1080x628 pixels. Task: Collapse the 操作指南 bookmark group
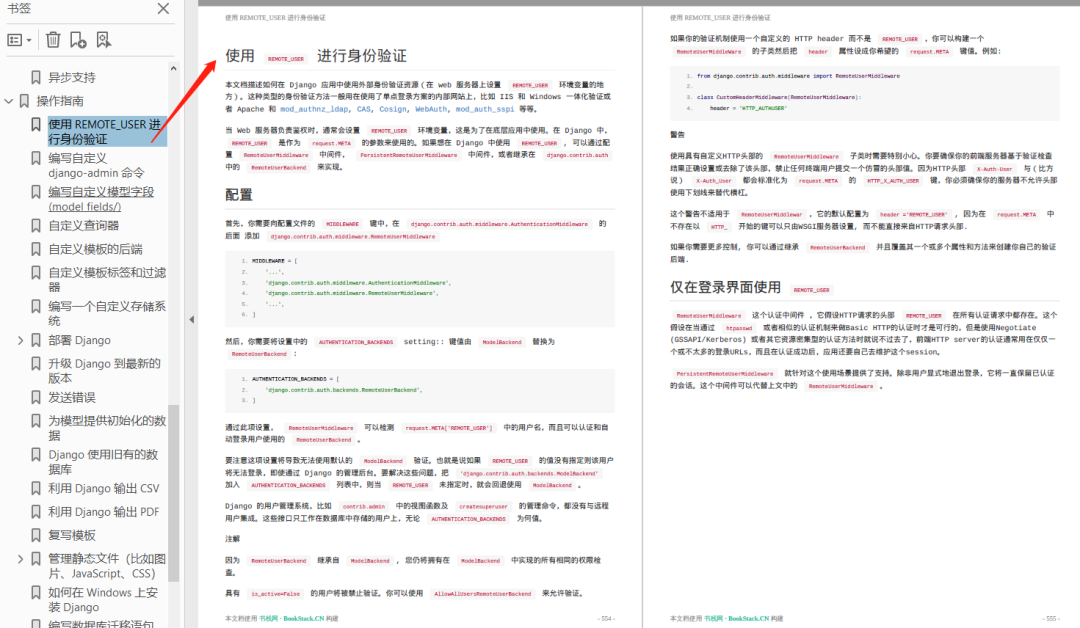point(8,101)
